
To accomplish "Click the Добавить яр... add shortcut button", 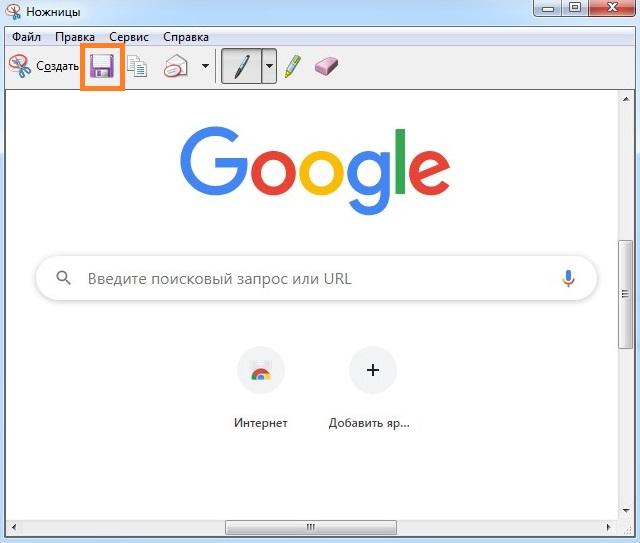I will point(369,388).
